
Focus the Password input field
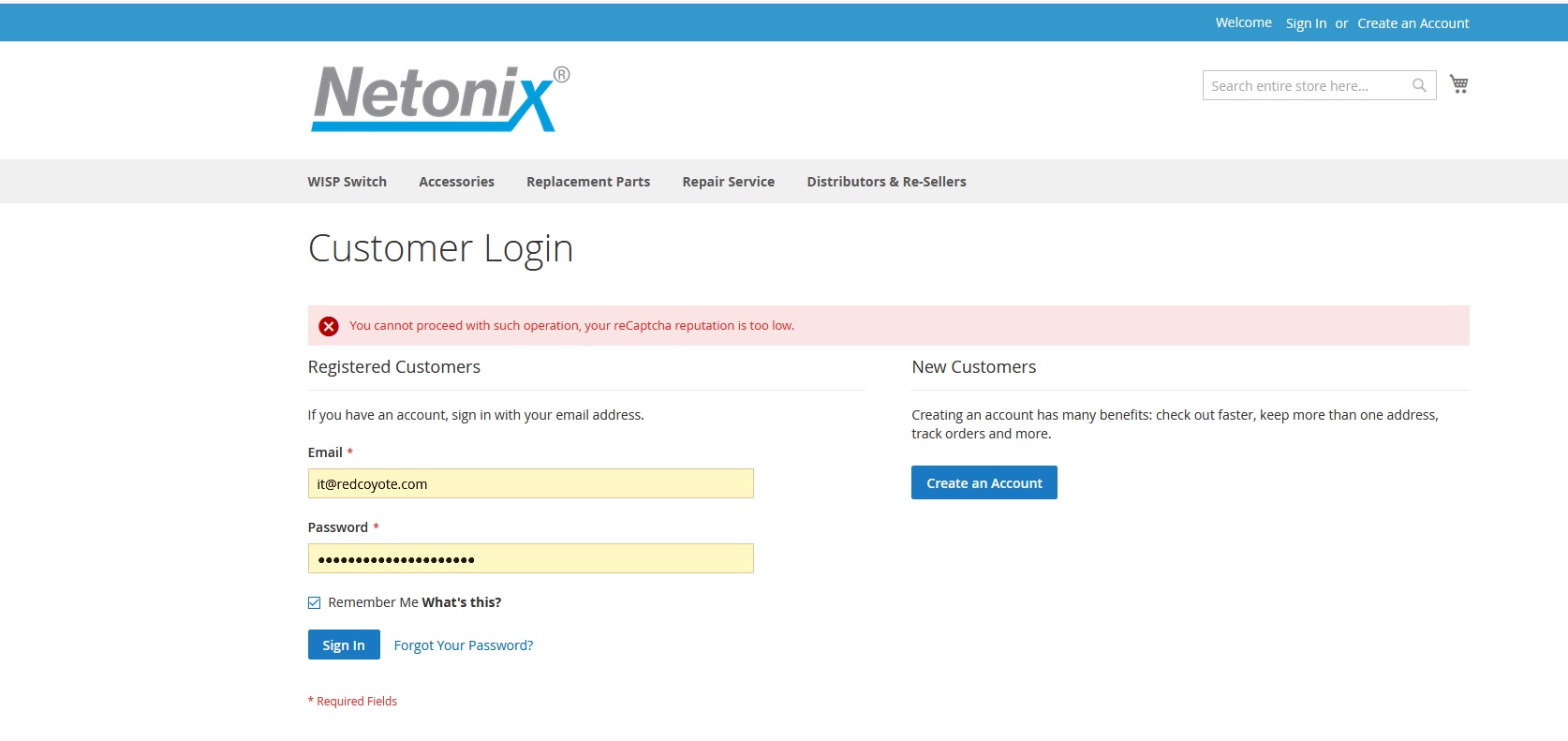[531, 558]
